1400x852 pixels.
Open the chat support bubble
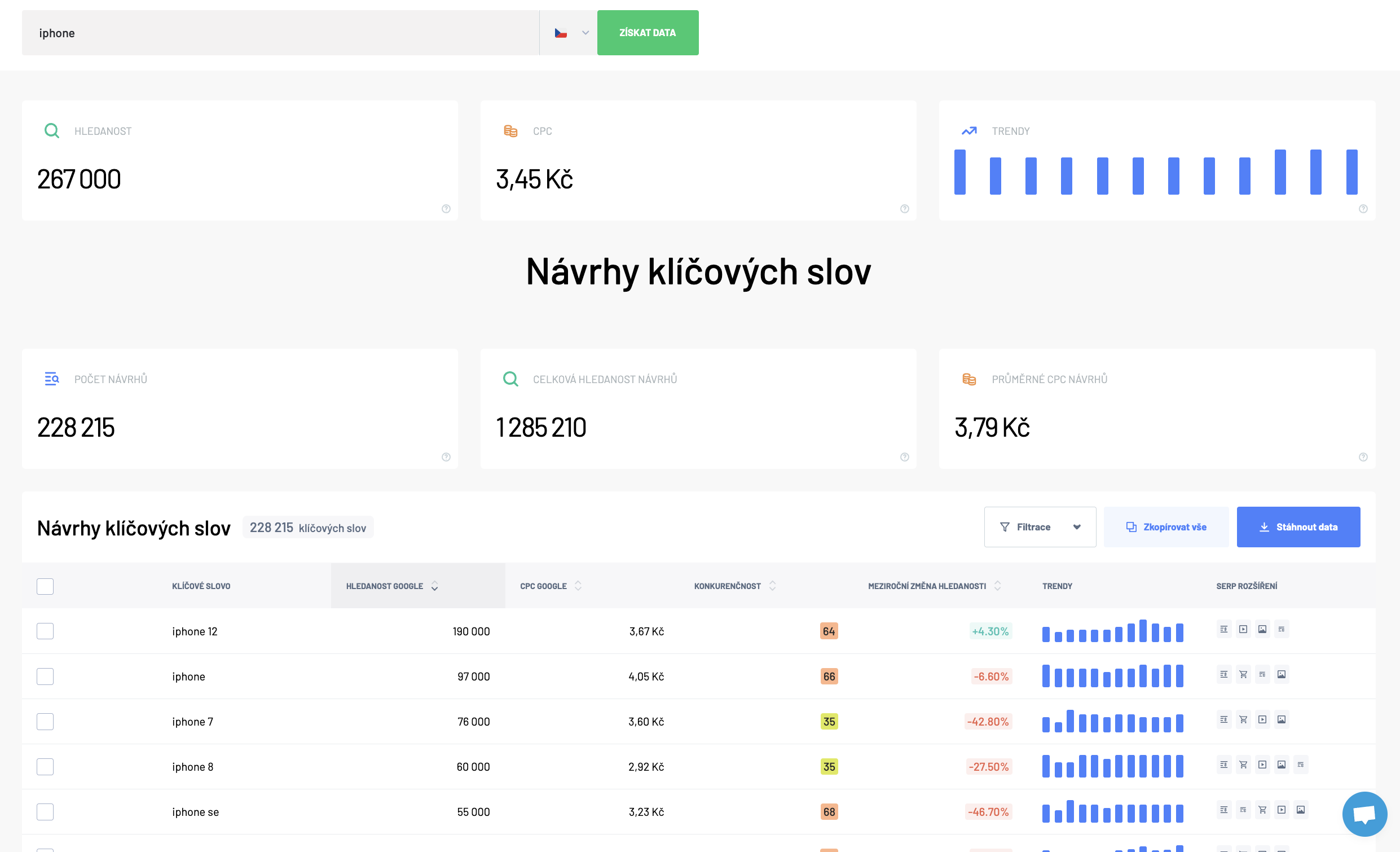tap(1365, 814)
